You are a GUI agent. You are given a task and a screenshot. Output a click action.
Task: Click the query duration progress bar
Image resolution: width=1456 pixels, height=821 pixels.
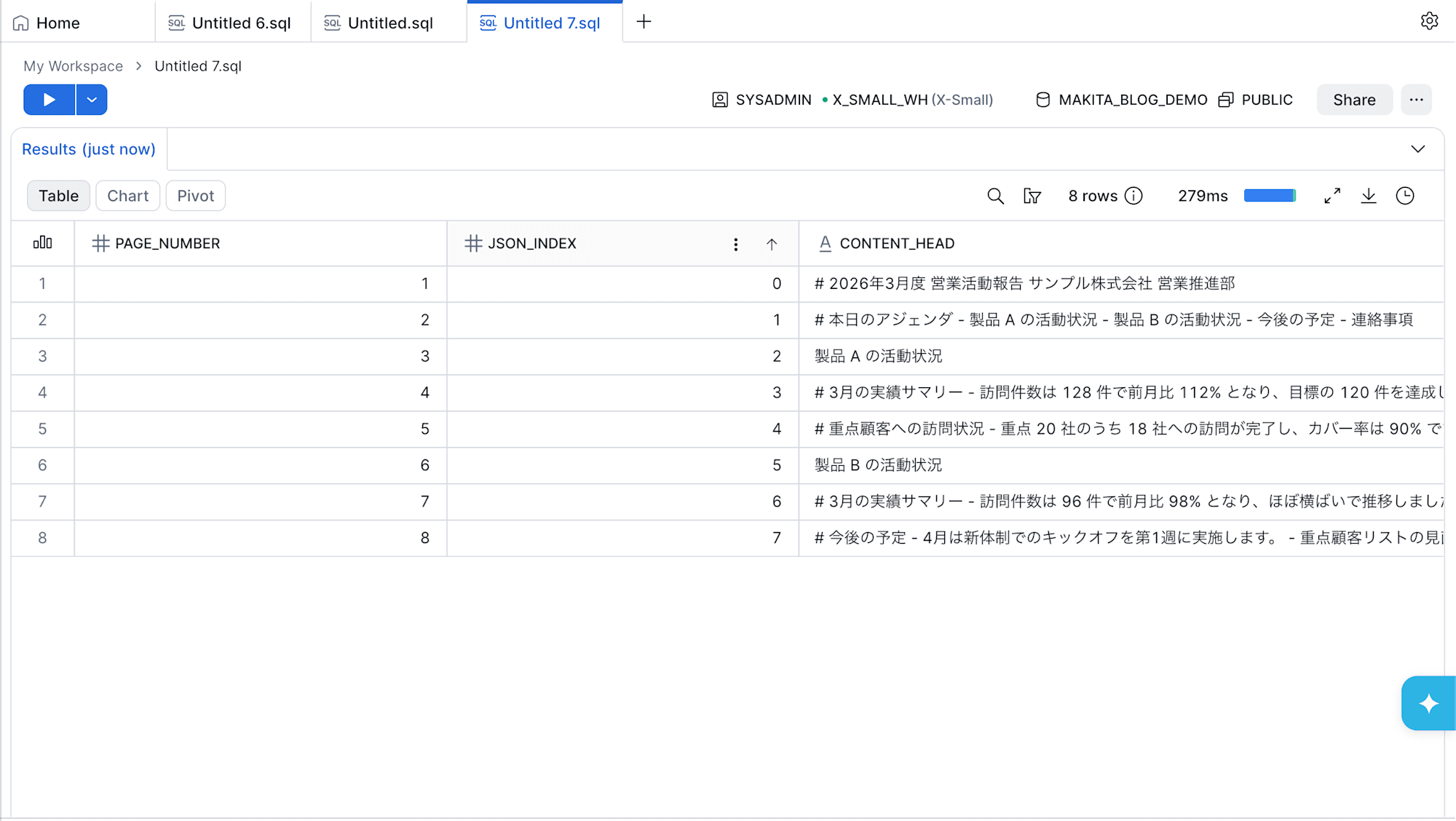(x=1270, y=196)
